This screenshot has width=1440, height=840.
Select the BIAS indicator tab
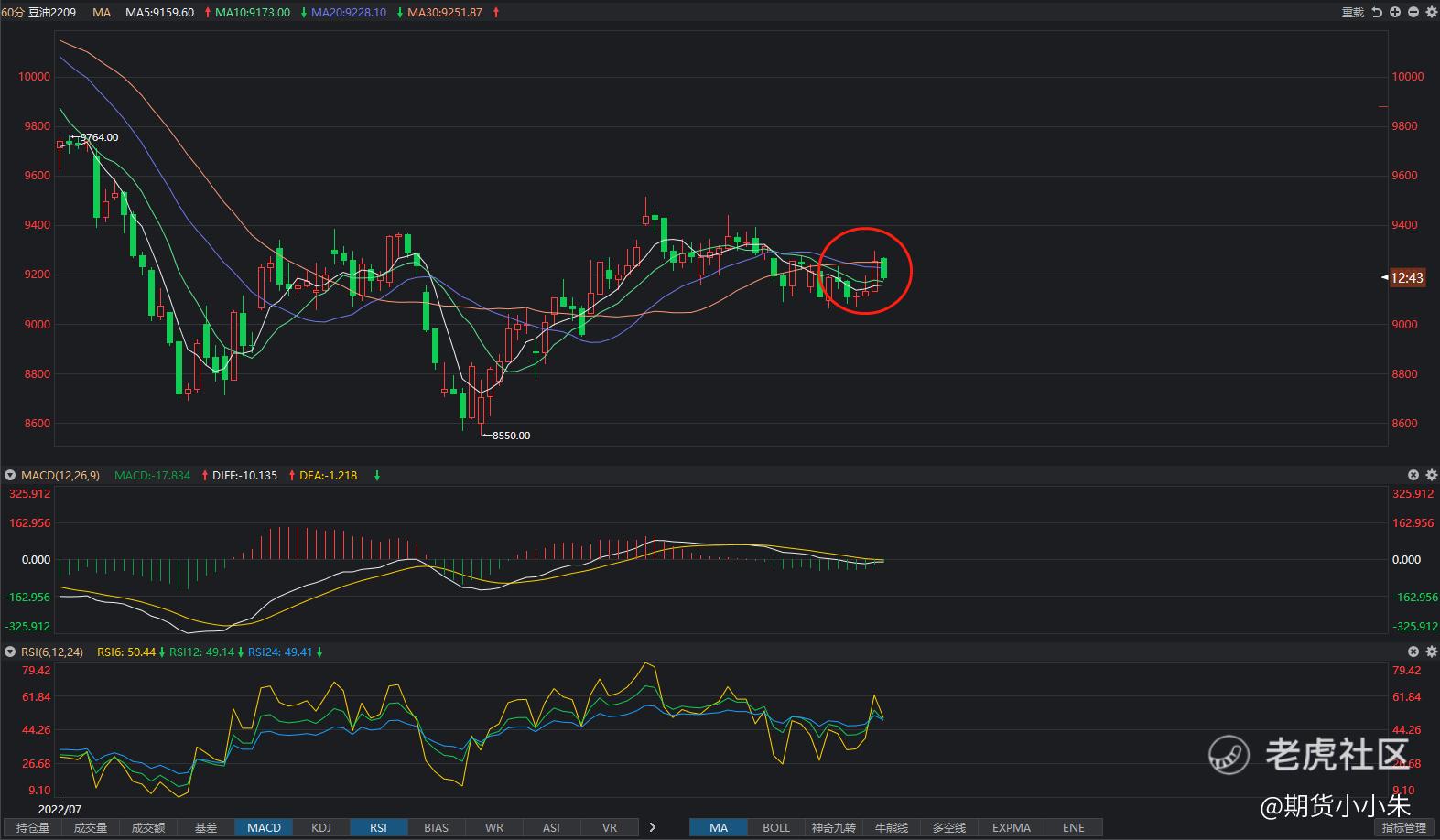437,827
